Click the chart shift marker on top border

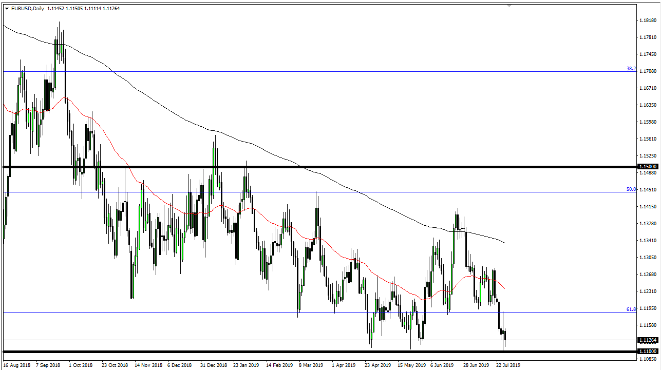(x=509, y=5)
